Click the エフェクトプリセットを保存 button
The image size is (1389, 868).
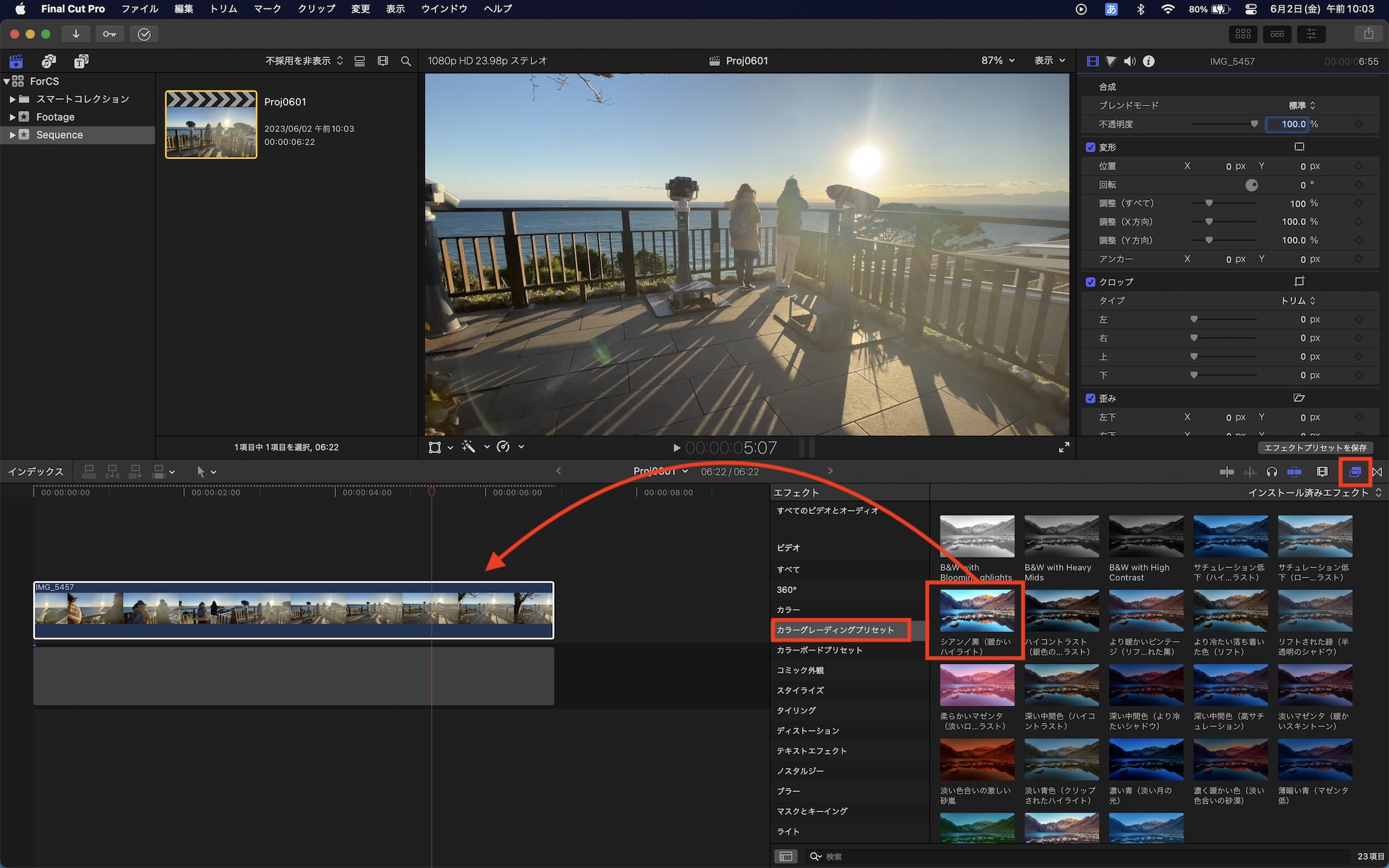(x=1315, y=448)
